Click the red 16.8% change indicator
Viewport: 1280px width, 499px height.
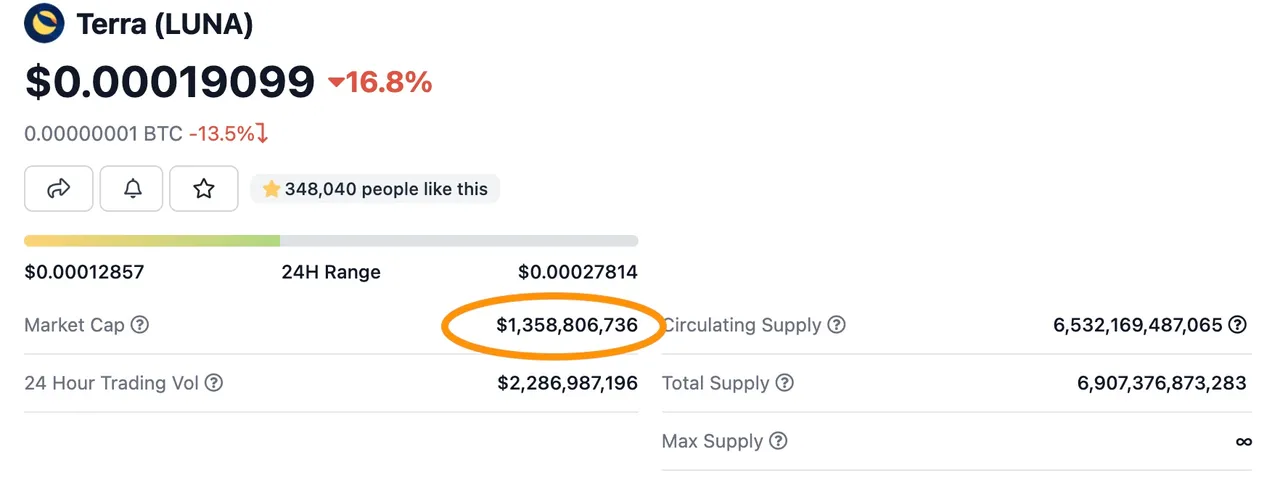(380, 82)
